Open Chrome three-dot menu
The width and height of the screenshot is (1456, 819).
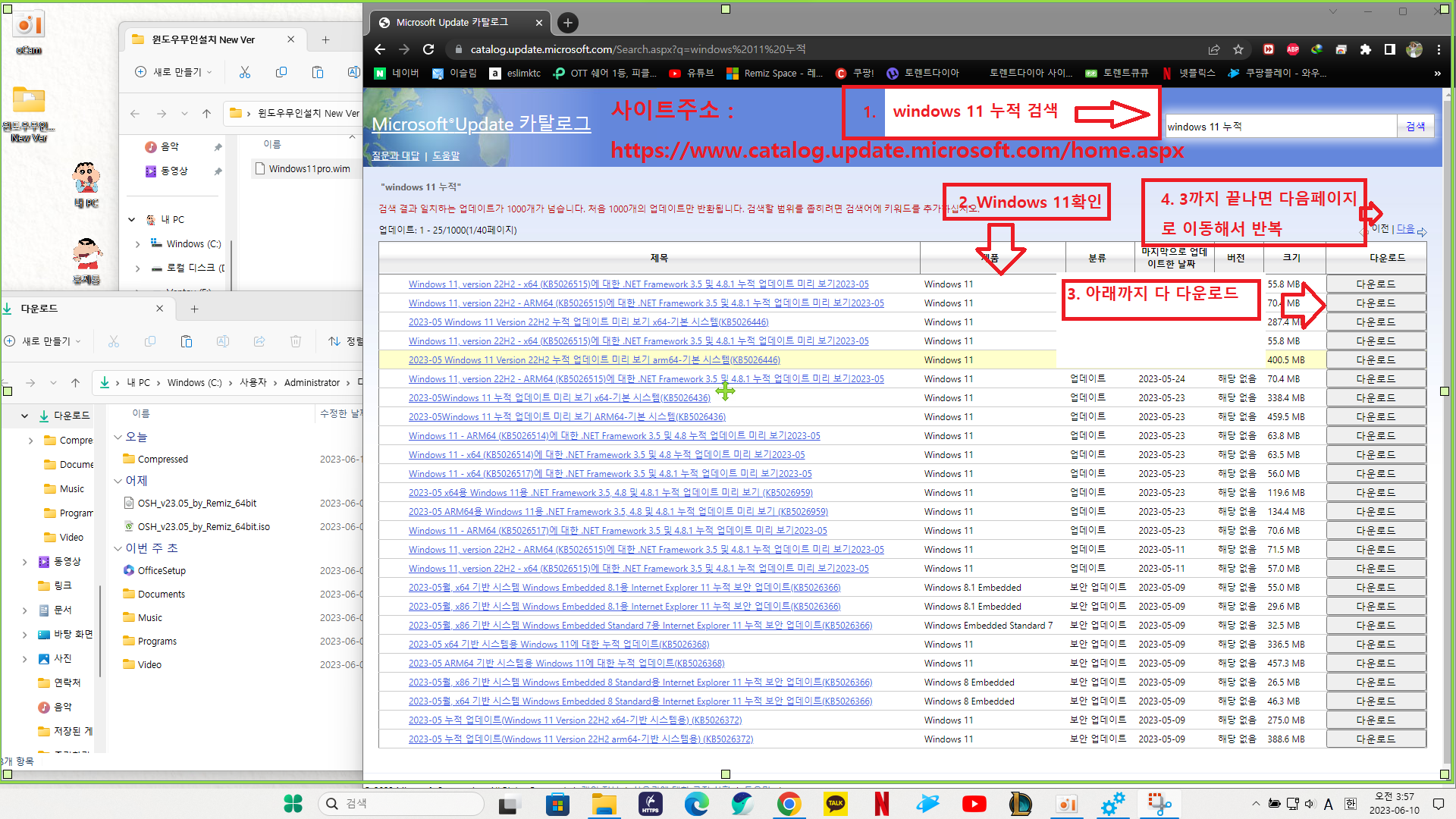point(1439,49)
